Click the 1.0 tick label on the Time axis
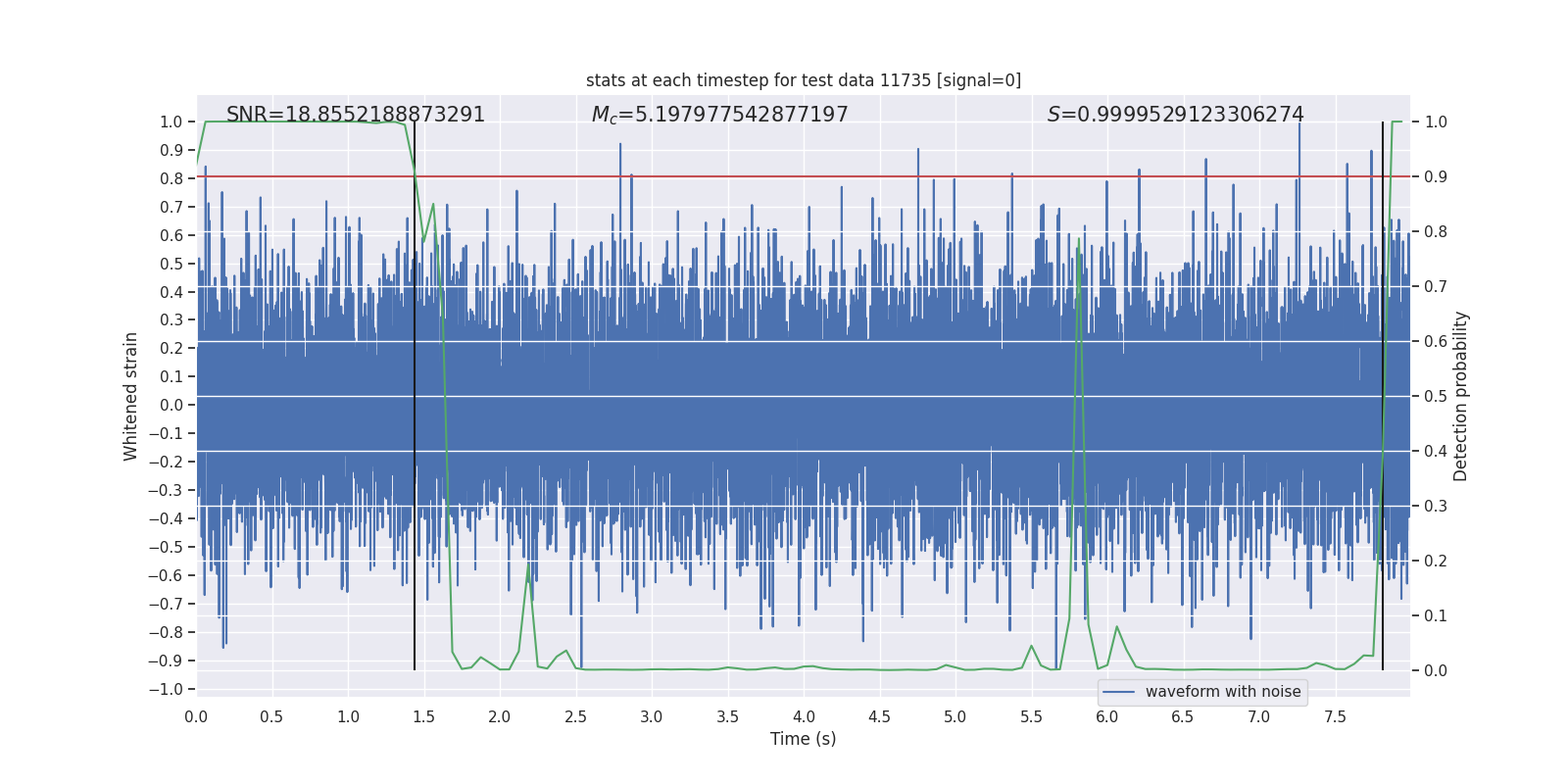The width and height of the screenshot is (1568, 784). point(348,716)
